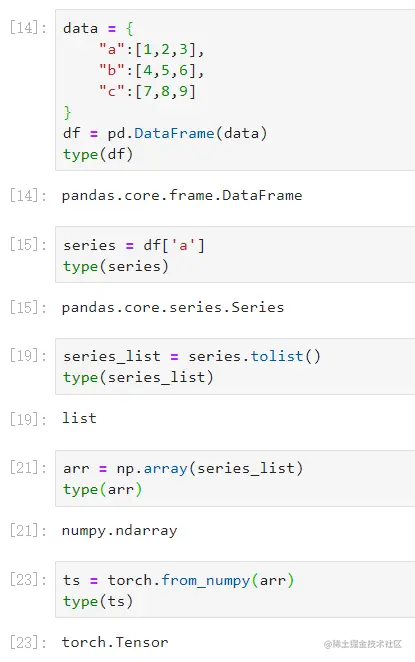Click the output text list
The height and width of the screenshot is (662, 415).
point(79,418)
